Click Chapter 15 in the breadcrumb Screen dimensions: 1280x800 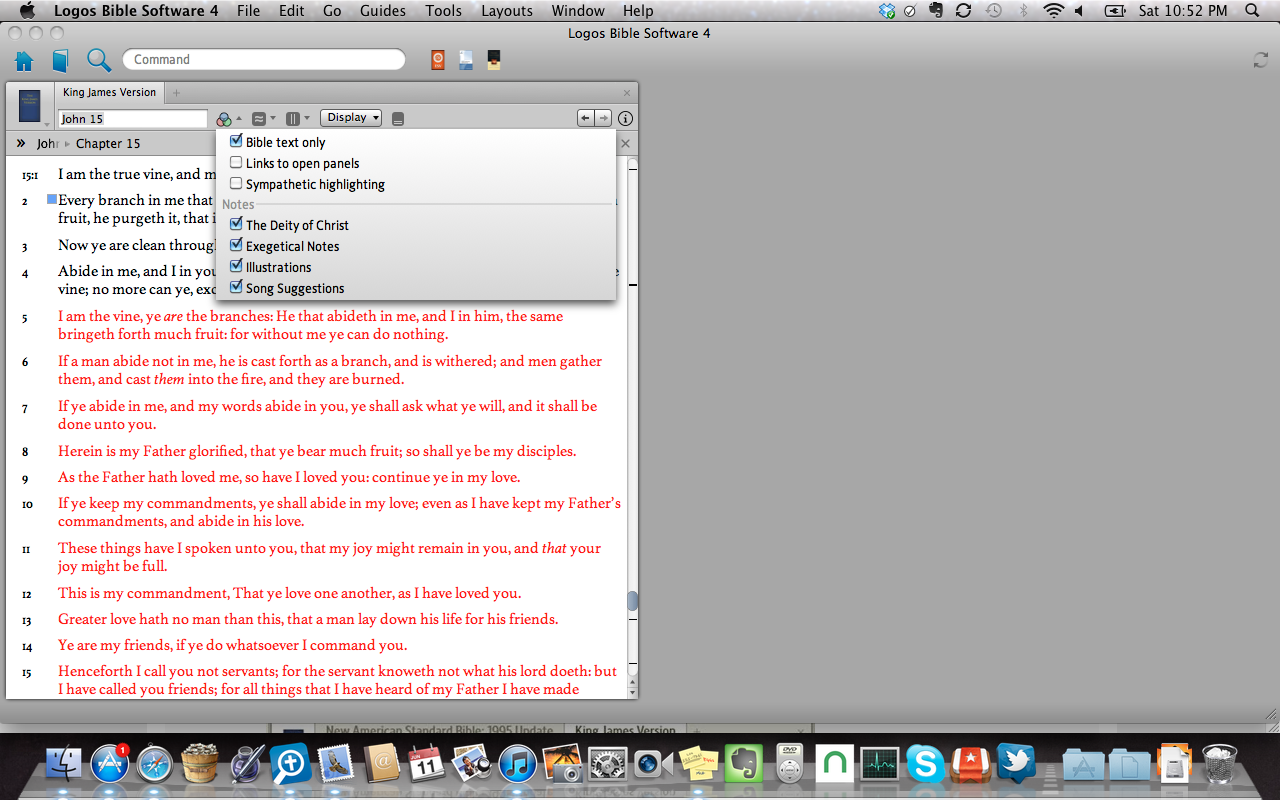coord(108,143)
